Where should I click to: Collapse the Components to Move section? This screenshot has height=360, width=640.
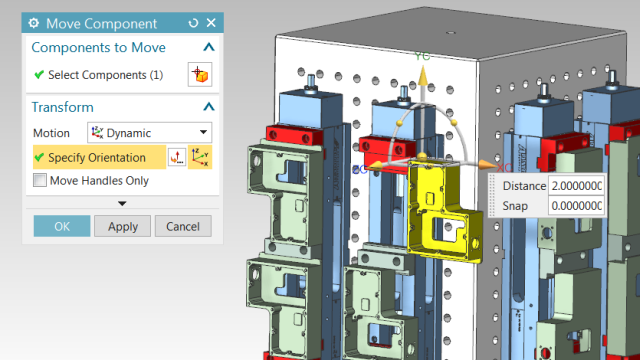[209, 47]
